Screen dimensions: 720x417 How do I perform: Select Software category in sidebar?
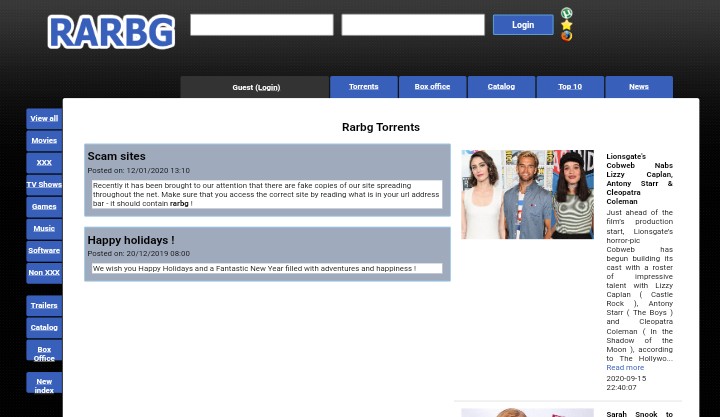pos(44,250)
